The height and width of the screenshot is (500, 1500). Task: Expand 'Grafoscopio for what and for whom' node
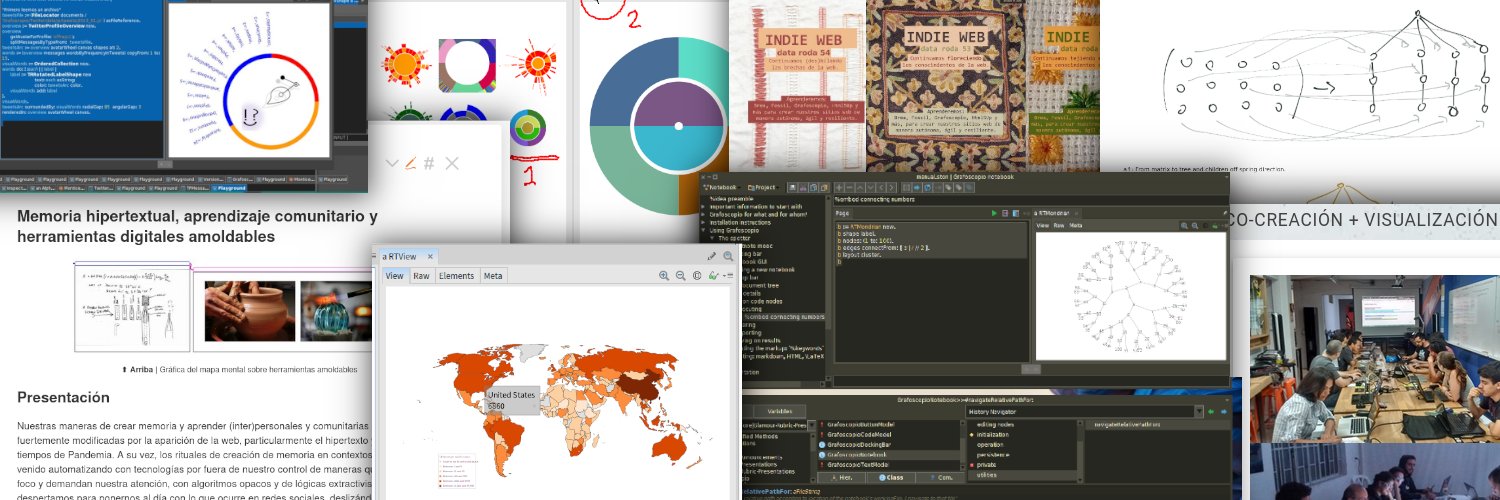pyautogui.click(x=703, y=215)
